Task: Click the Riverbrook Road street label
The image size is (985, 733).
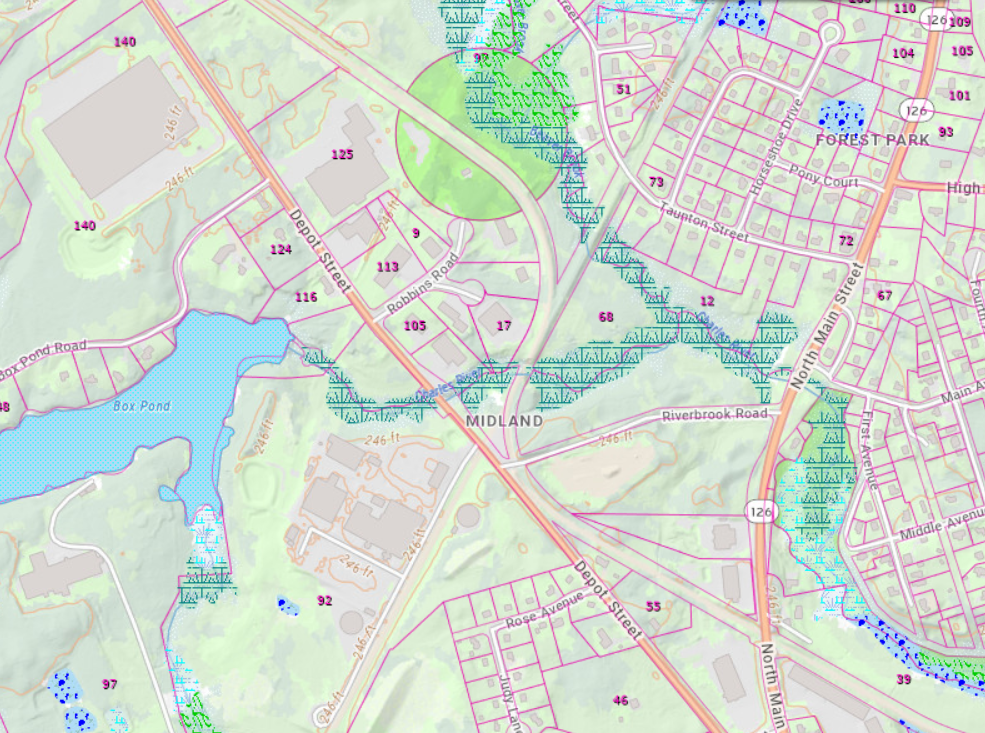Action: (714, 414)
